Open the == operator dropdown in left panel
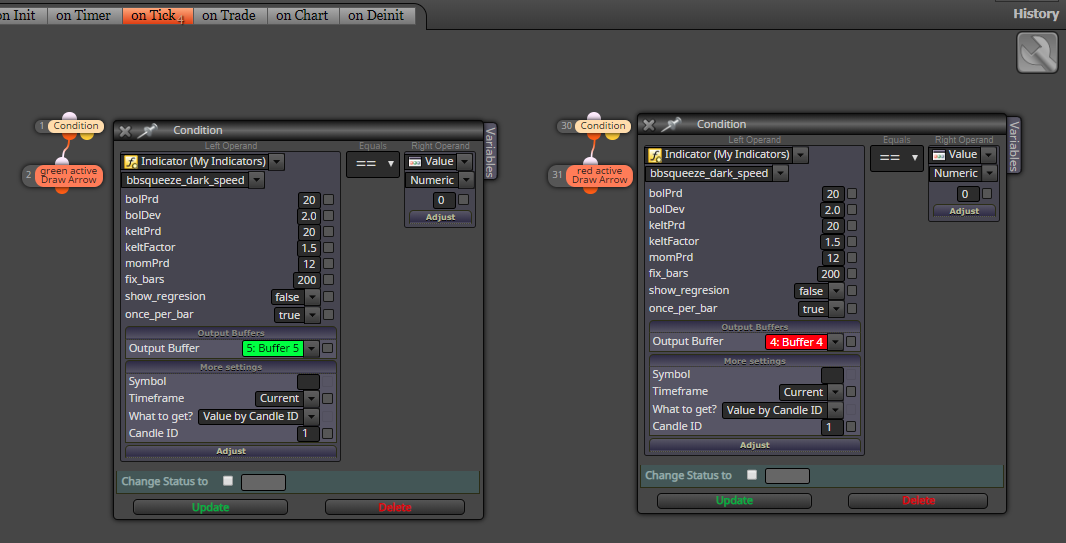Image resolution: width=1066 pixels, height=543 pixels. [x=373, y=164]
